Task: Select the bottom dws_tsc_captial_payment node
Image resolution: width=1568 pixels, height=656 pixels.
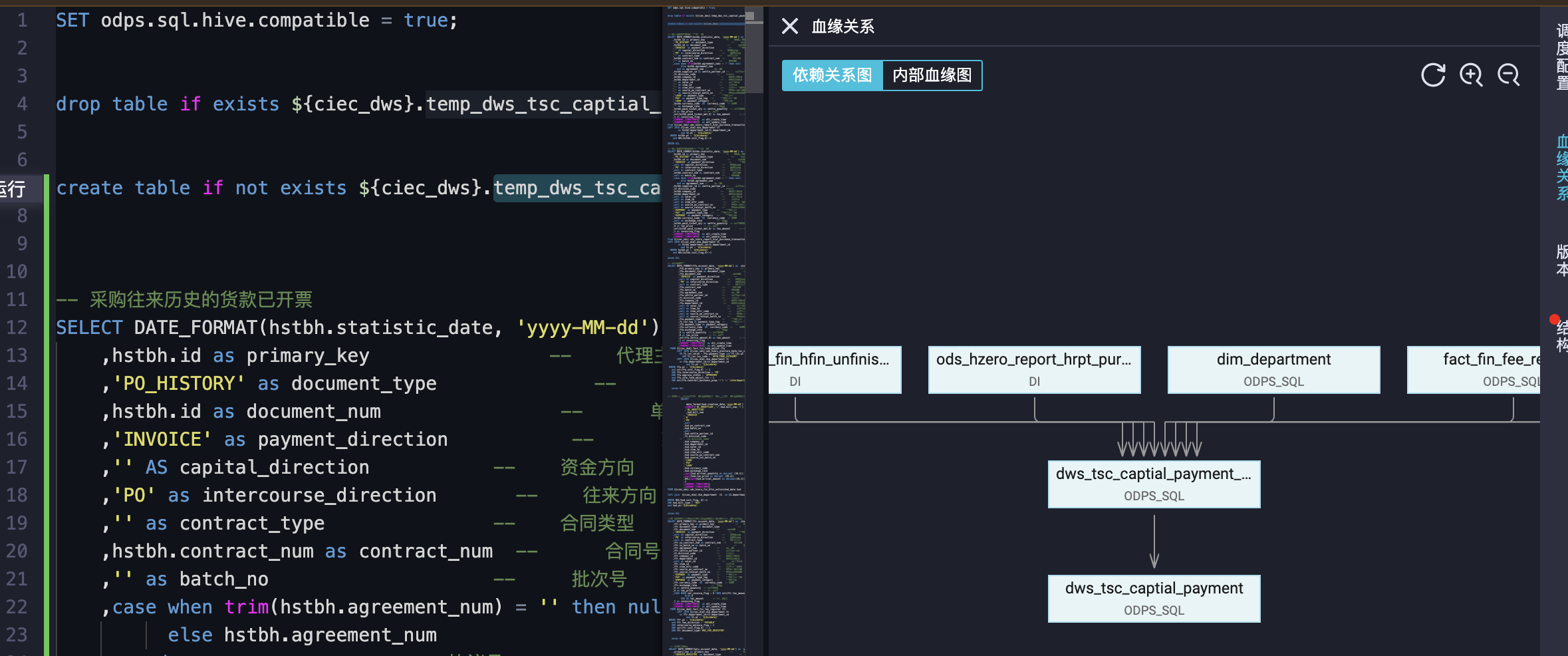Action: click(1154, 598)
